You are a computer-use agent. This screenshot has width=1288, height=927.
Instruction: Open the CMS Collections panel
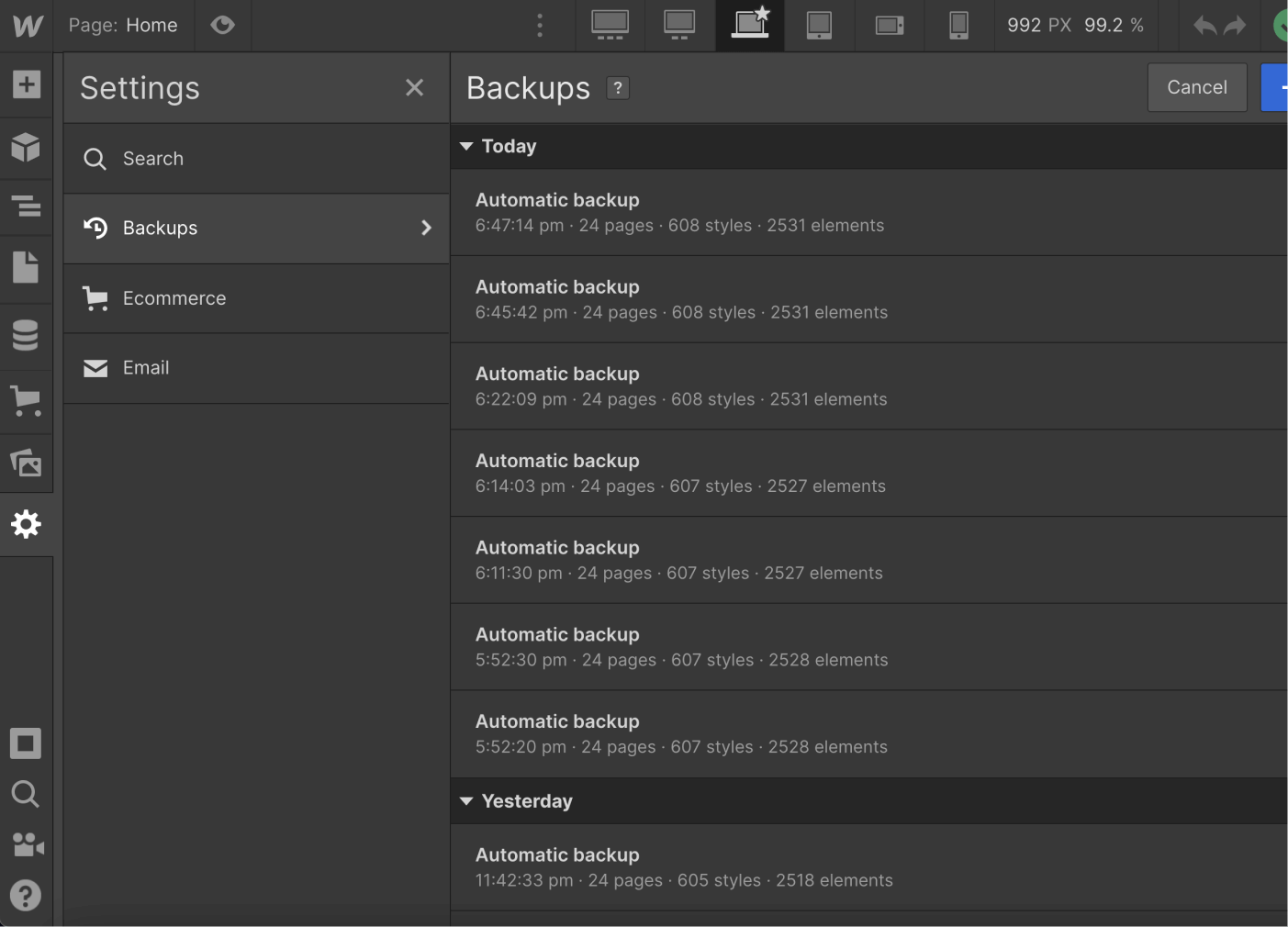tap(27, 335)
